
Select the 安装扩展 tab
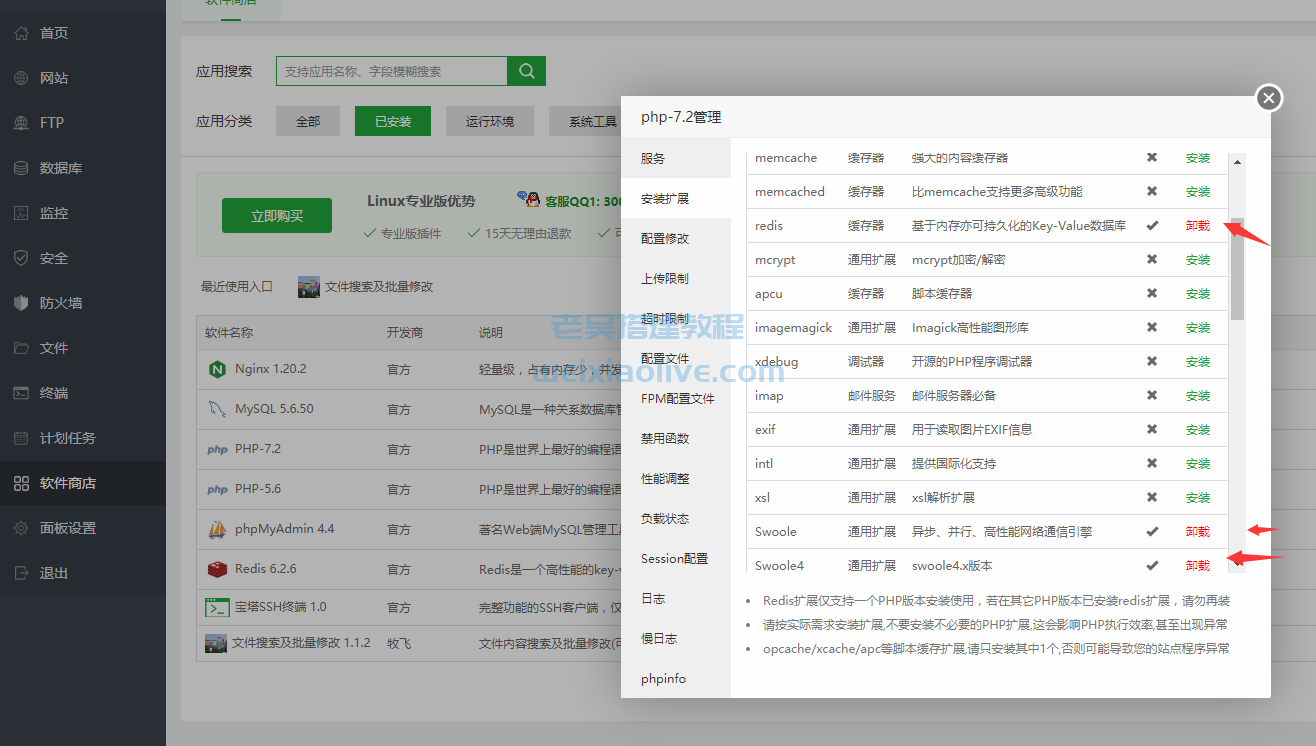(676, 198)
